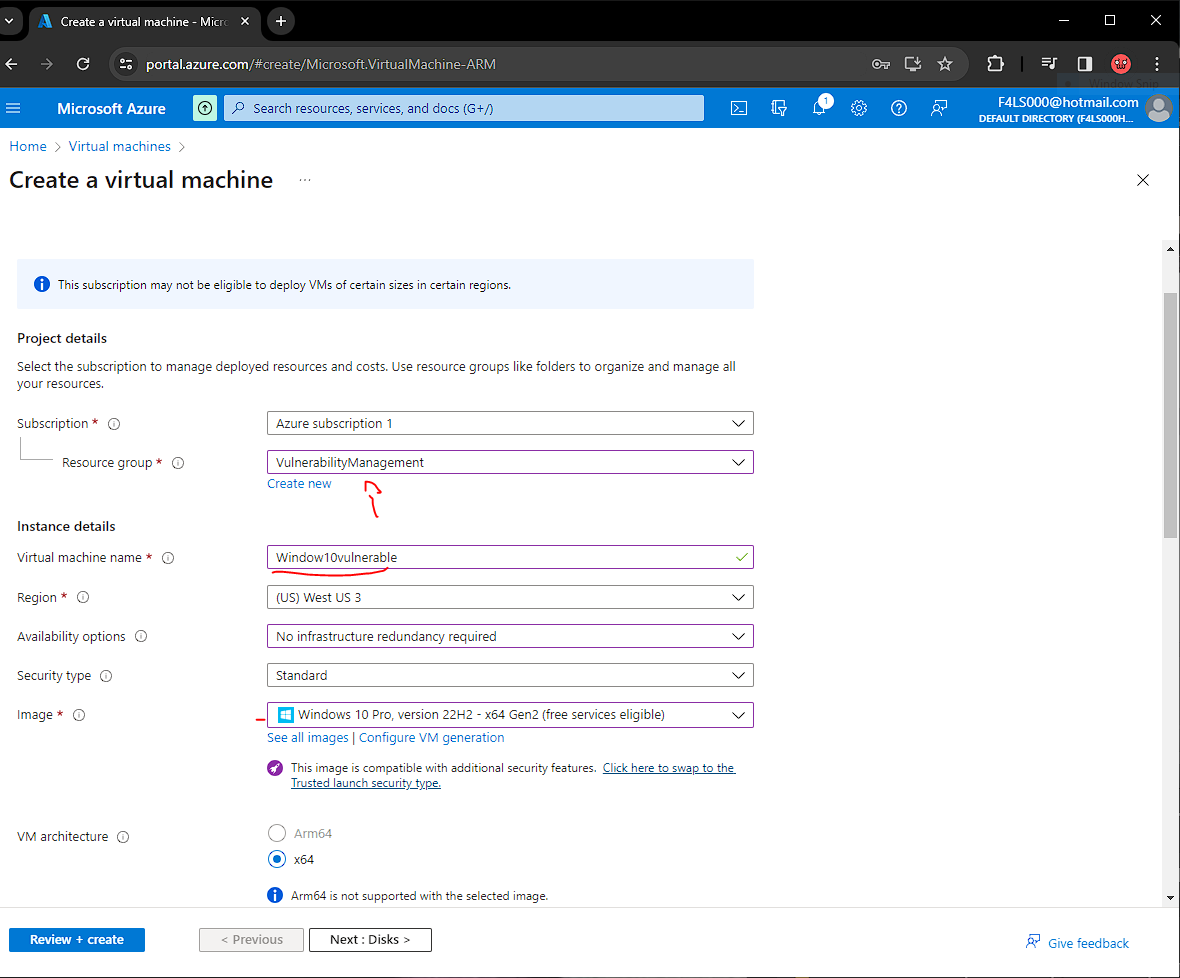The width and height of the screenshot is (1180, 978).
Task: Show info tooltip next to Security type
Action: [x=106, y=676]
